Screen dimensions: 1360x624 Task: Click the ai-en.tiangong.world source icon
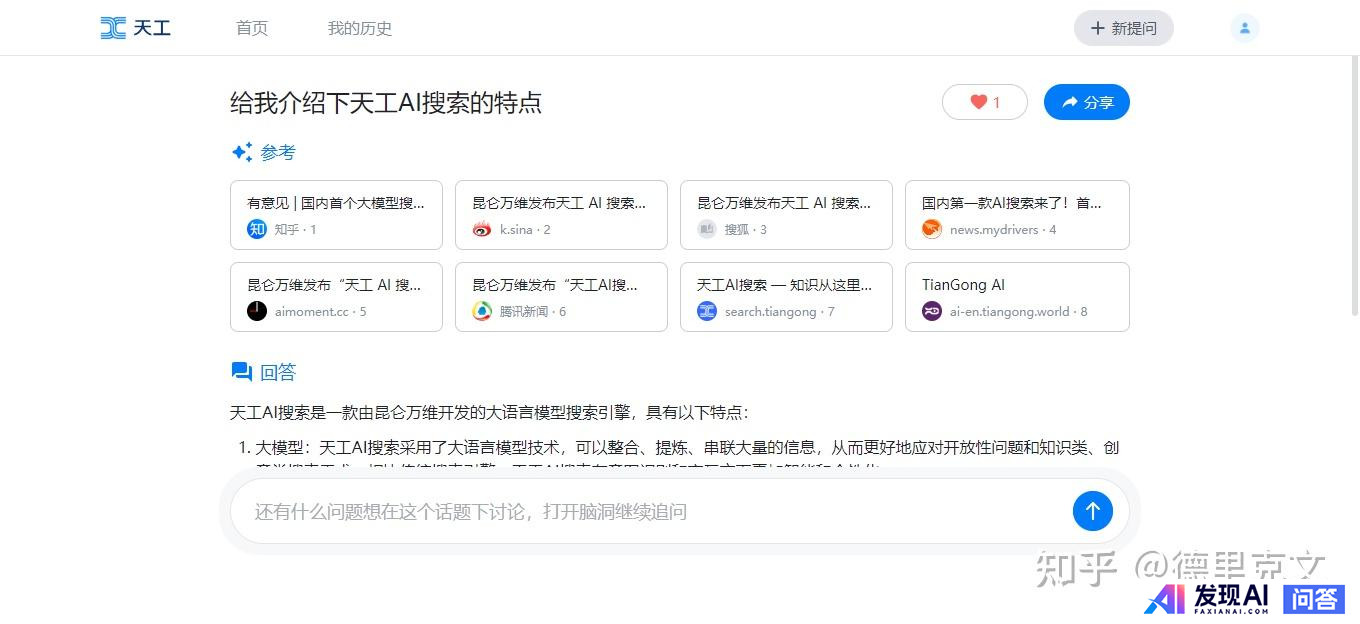(932, 311)
